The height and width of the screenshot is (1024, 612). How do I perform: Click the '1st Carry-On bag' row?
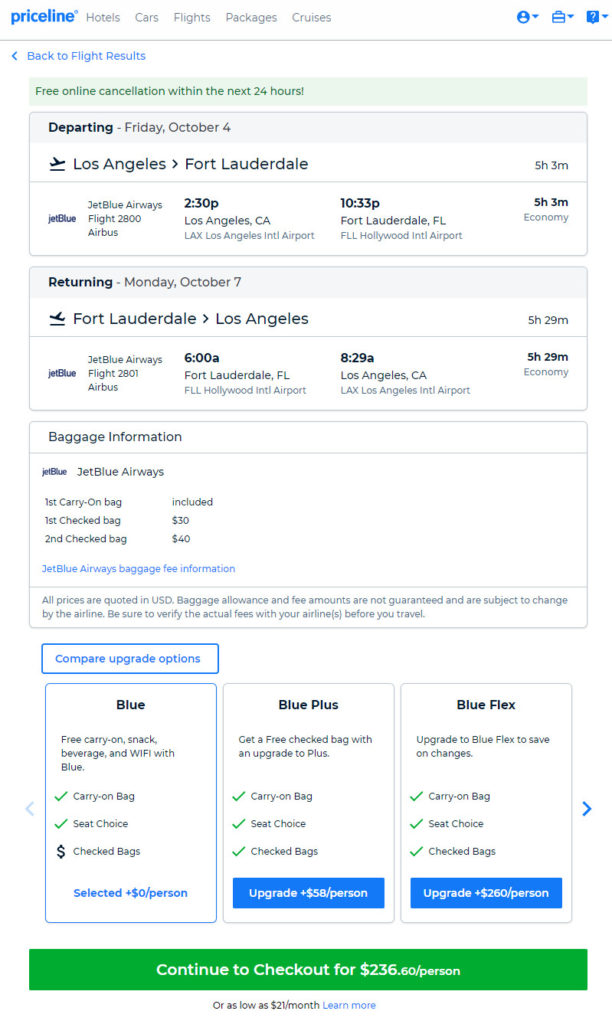click(129, 502)
